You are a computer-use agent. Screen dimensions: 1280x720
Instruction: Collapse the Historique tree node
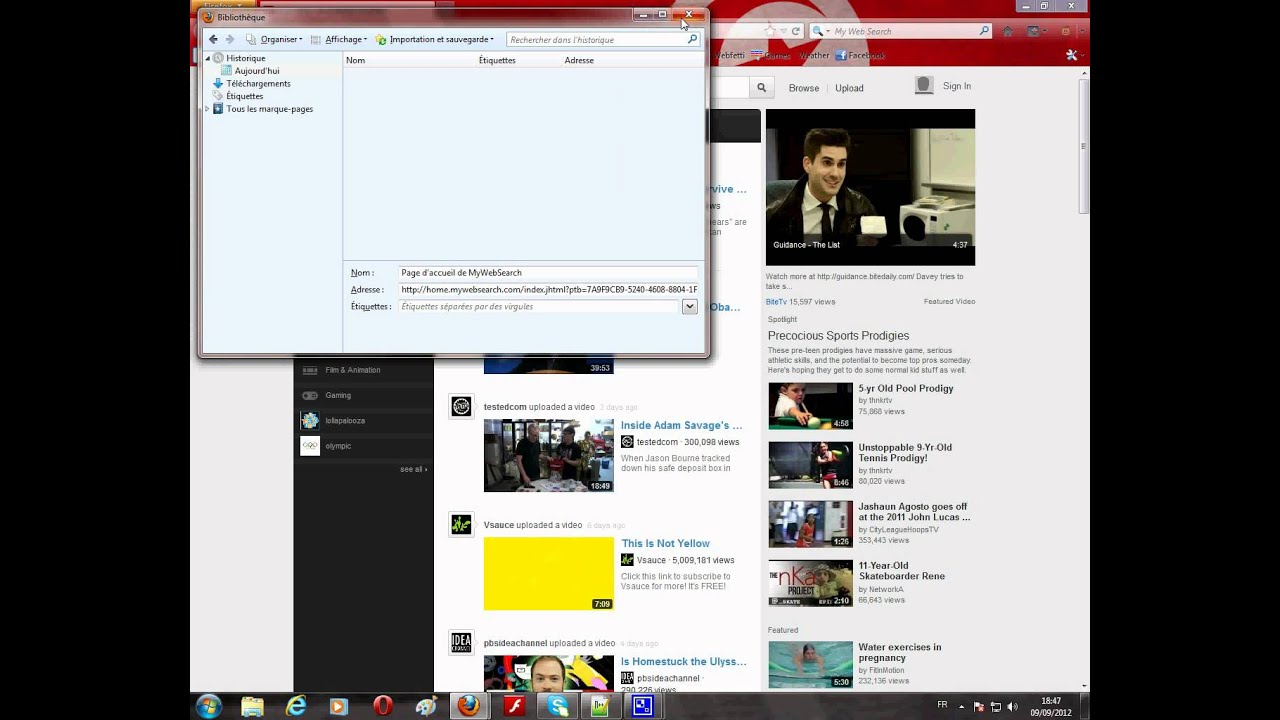point(208,58)
